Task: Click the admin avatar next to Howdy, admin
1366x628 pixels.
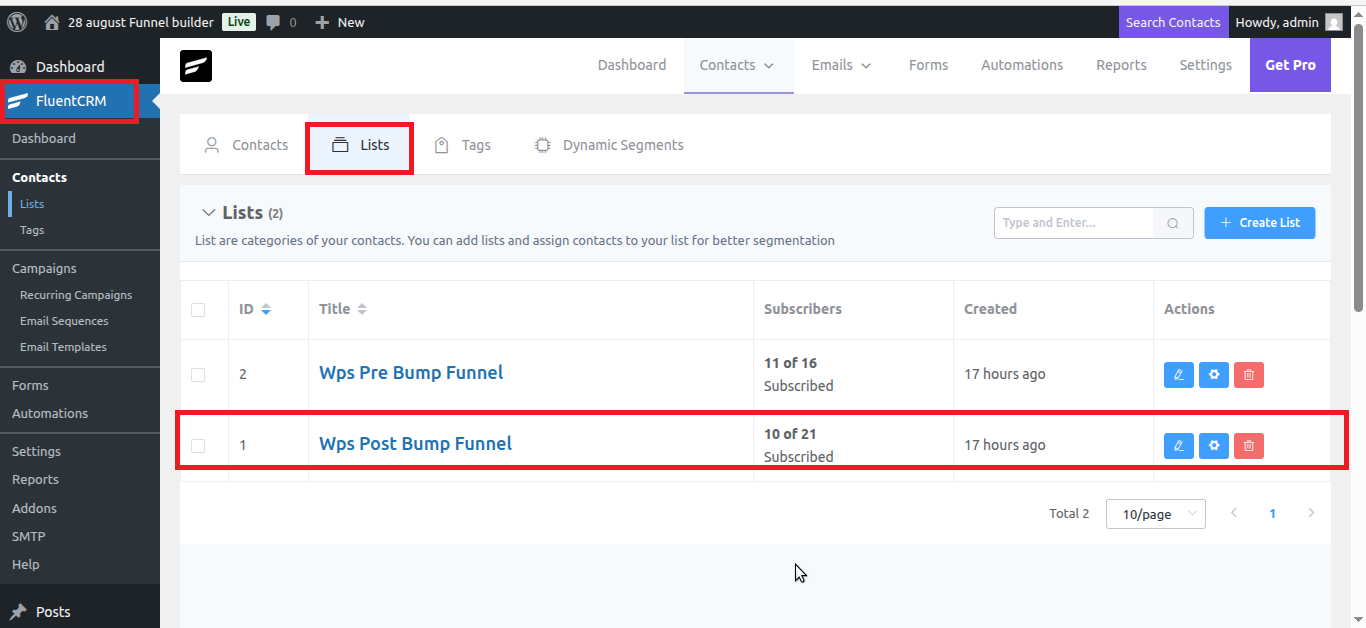Action: point(1334,21)
